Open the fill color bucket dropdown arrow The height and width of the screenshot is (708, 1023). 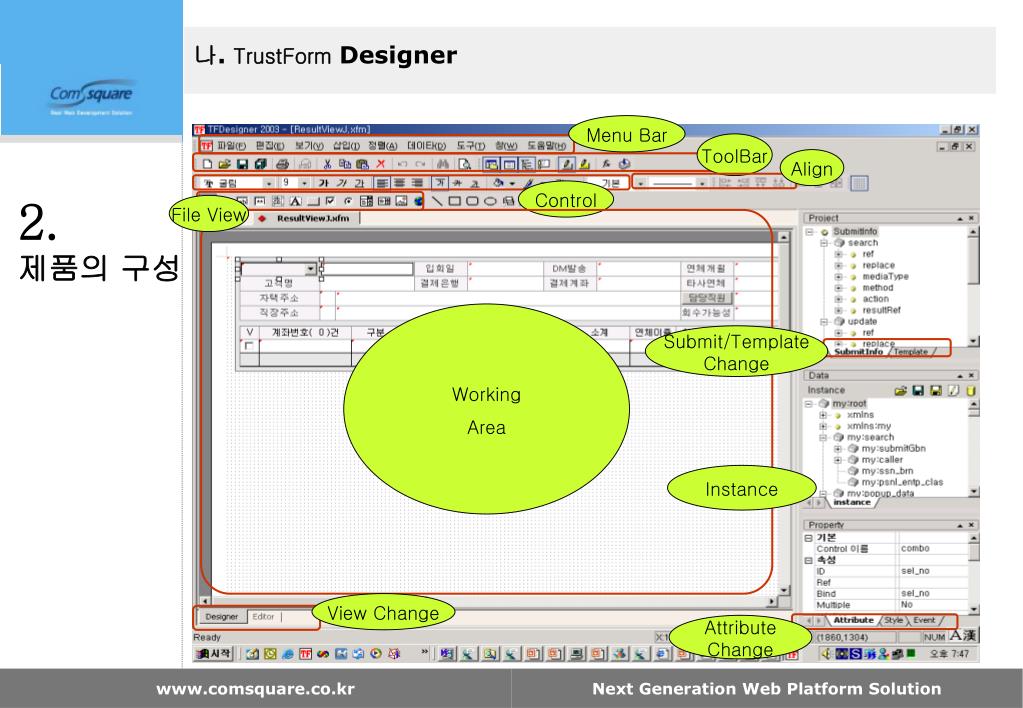[512, 183]
